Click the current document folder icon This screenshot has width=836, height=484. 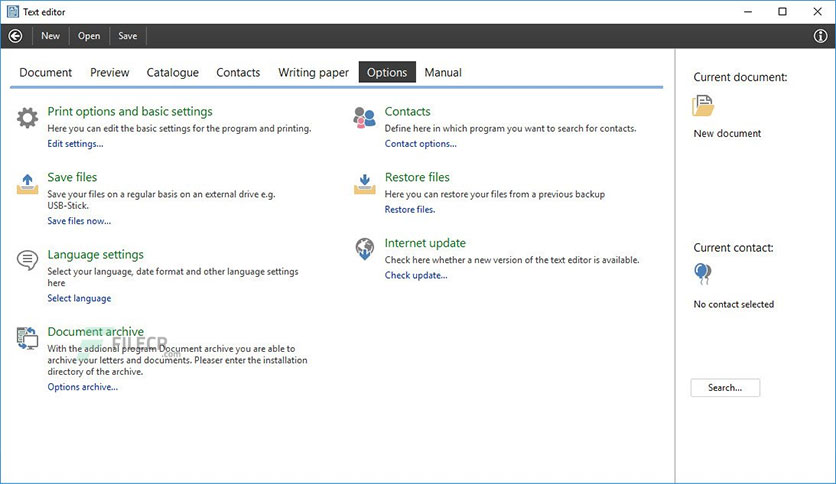tap(703, 106)
